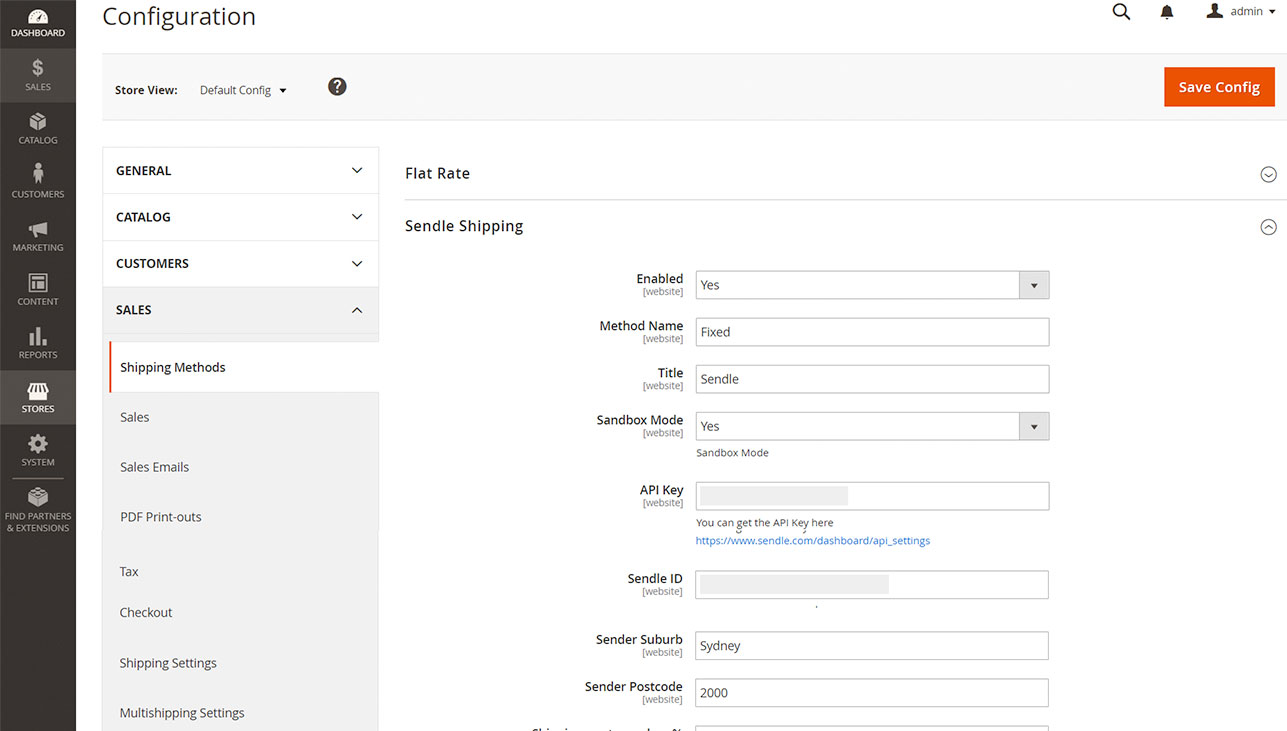Open the notifications bell icon

point(1166,13)
